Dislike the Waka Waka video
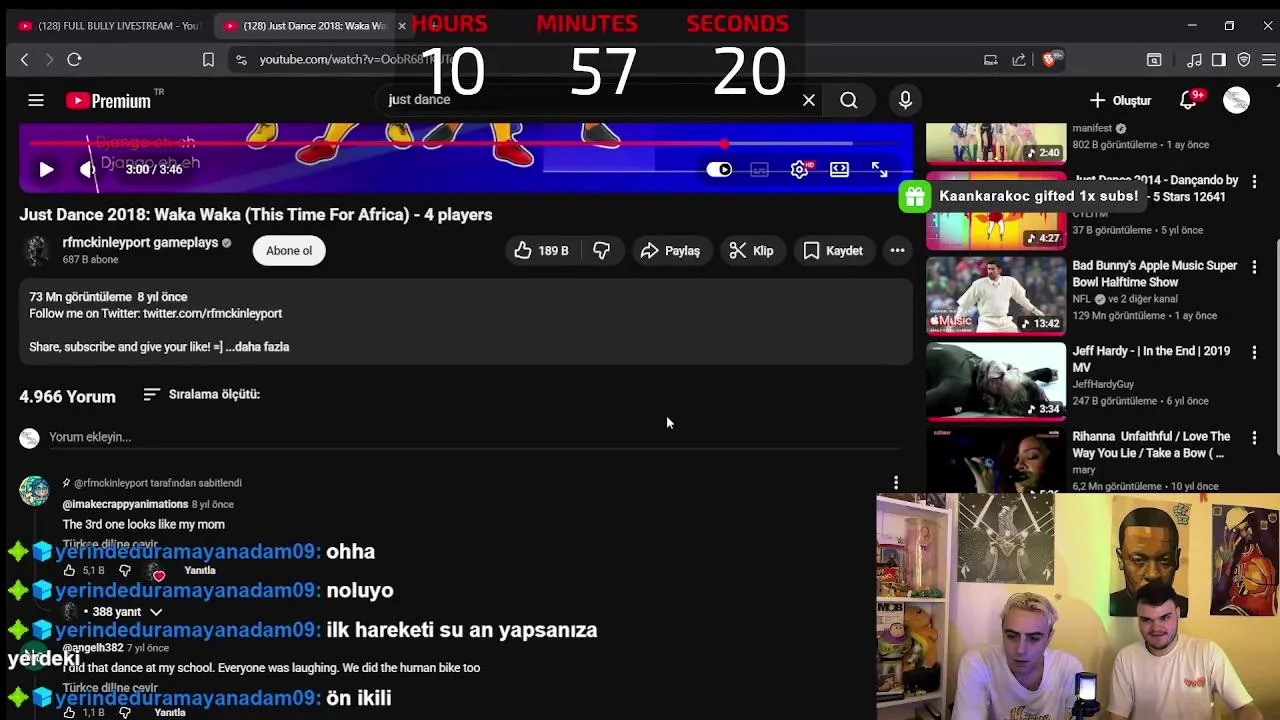Viewport: 1280px width, 720px height. (601, 251)
